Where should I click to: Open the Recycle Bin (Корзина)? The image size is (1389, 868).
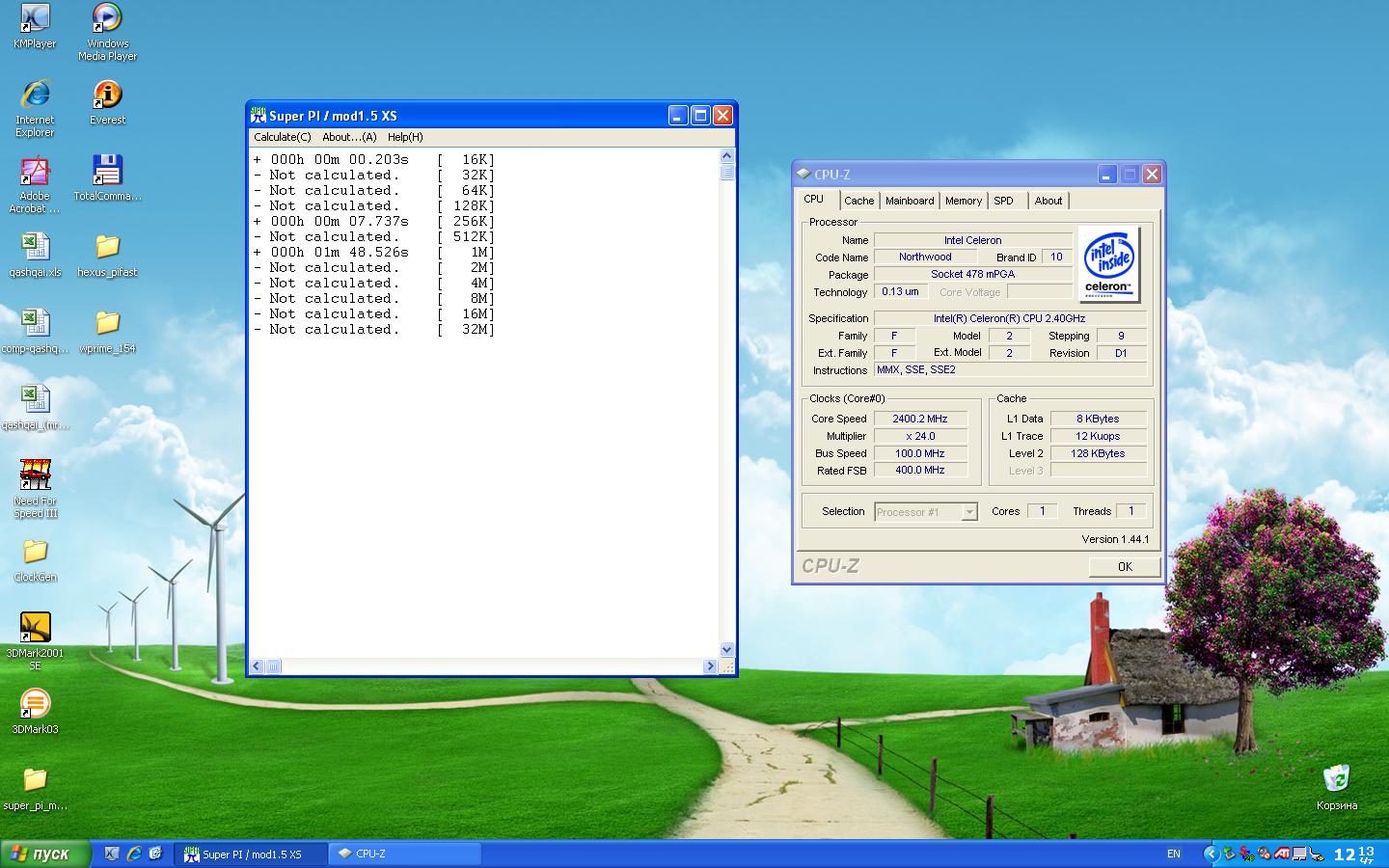tap(1336, 787)
